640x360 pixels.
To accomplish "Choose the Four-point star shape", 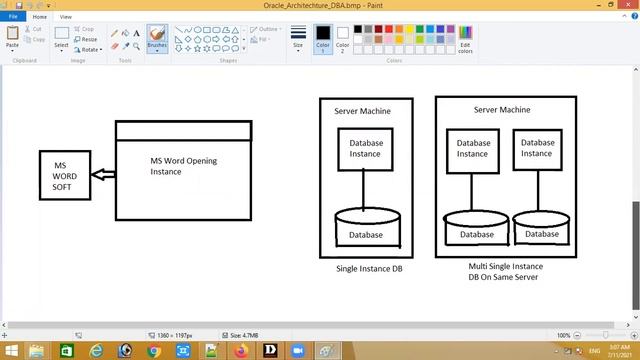I will pos(188,49).
